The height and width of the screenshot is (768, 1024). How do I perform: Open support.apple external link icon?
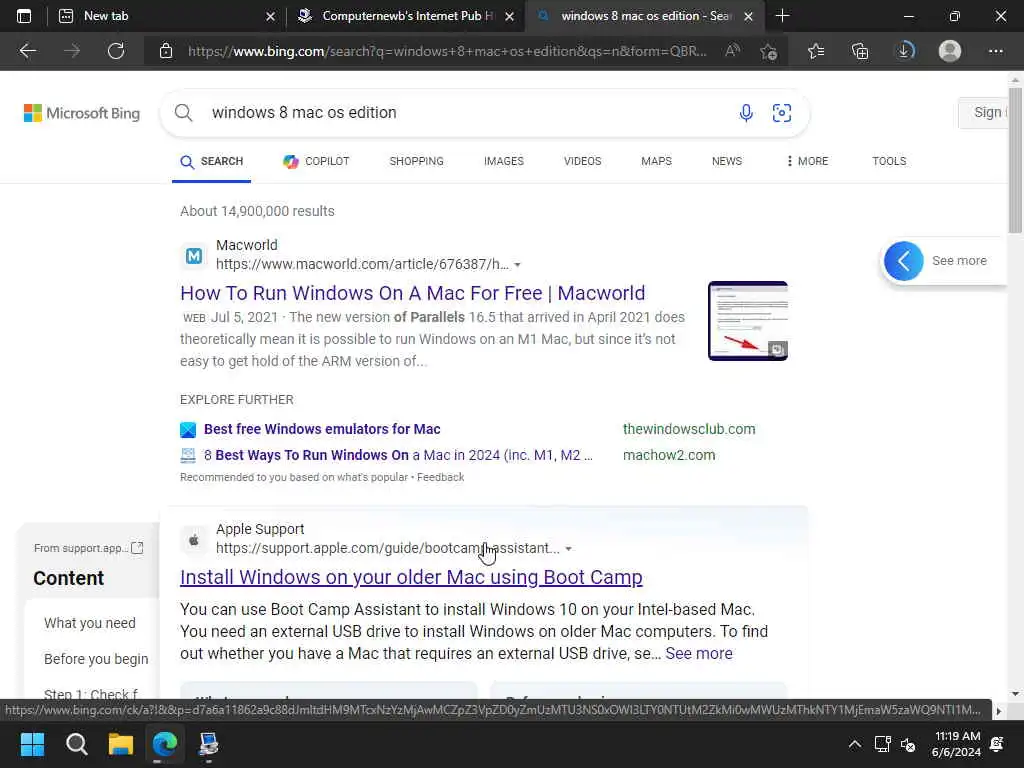coord(137,548)
